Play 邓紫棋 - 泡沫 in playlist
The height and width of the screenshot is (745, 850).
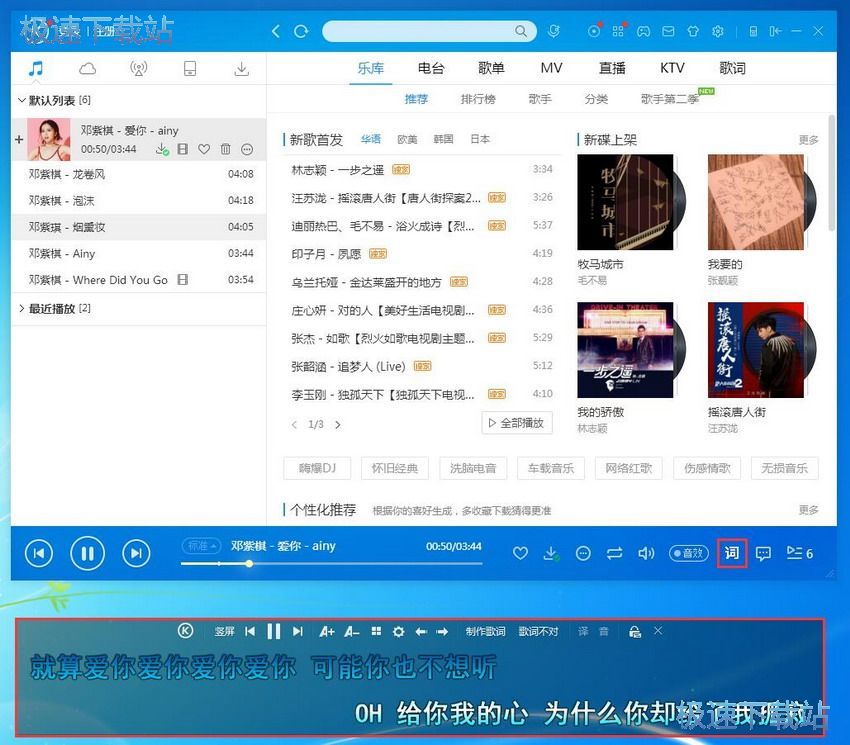[138, 201]
